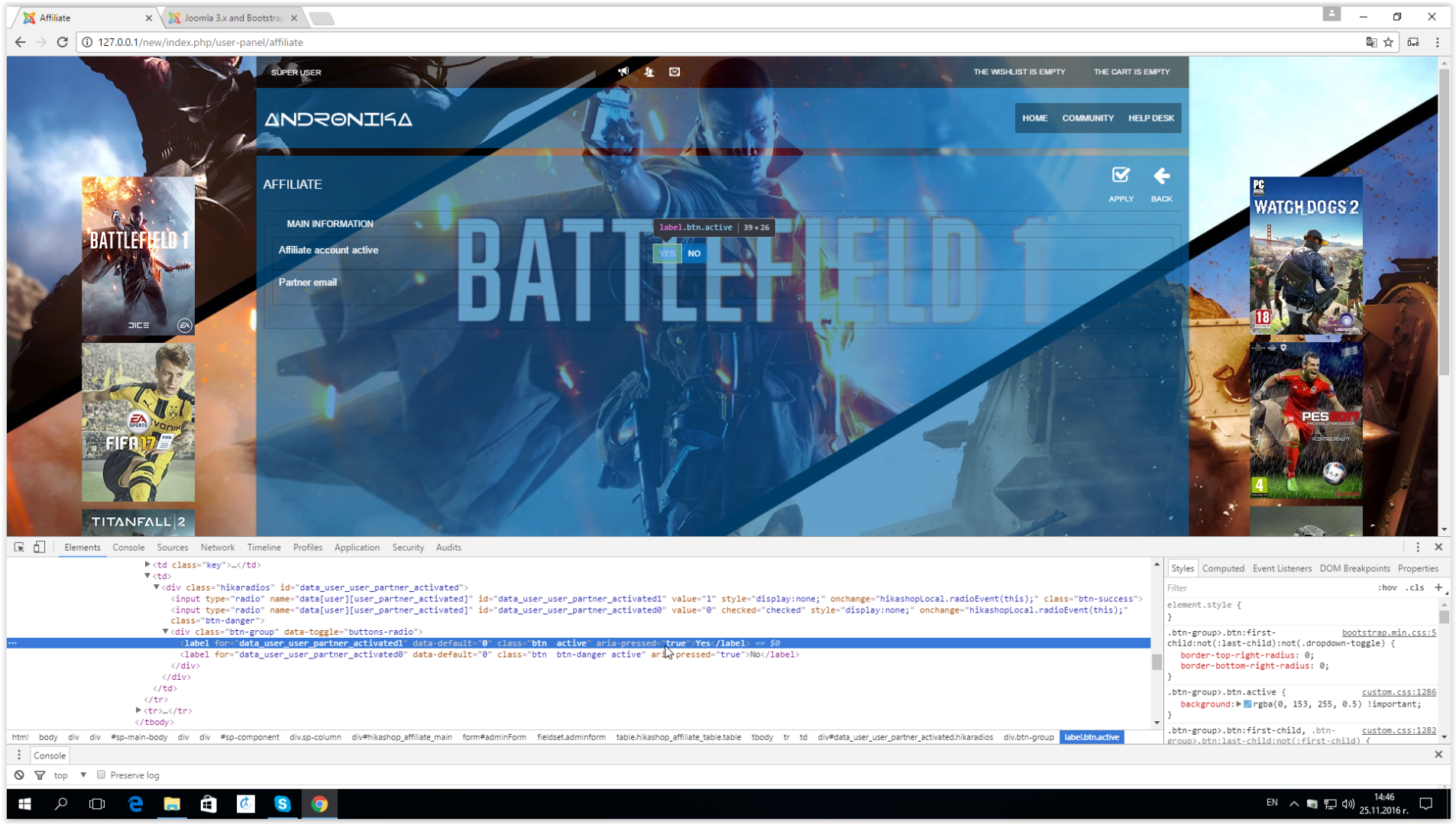1456x825 pixels.
Task: Expand the background property shorthand triangle
Action: pyautogui.click(x=1238, y=704)
